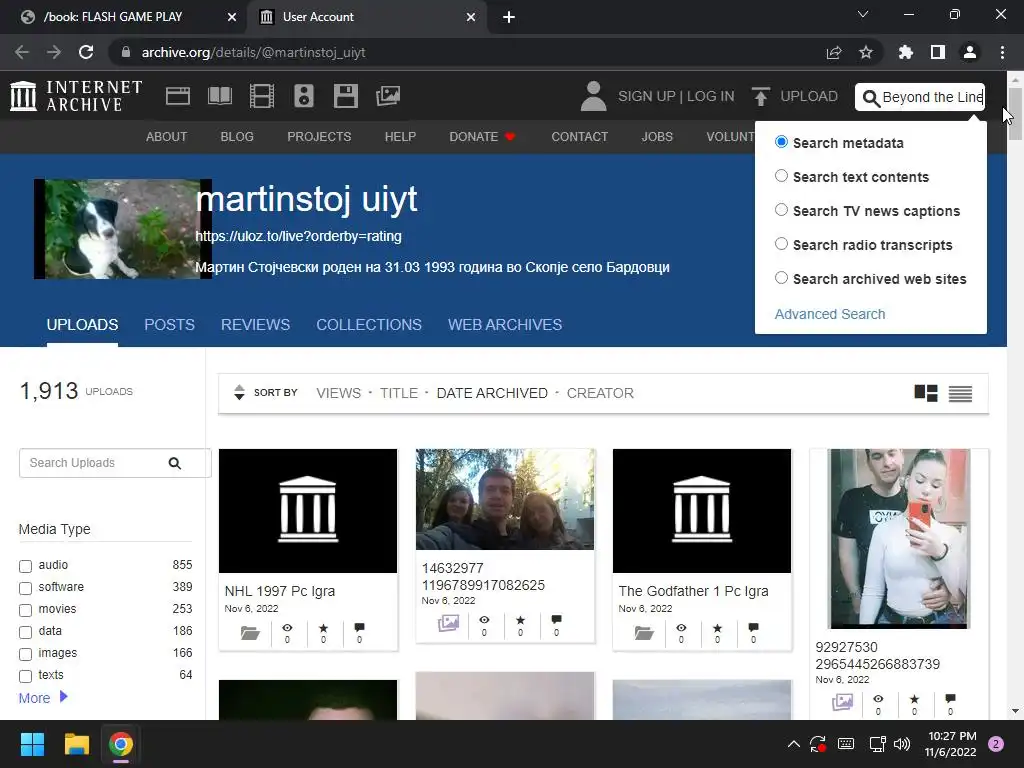Switch to '/book: FLASH GAME PLAY' browser tab
The width and height of the screenshot is (1024, 768).
point(124,17)
